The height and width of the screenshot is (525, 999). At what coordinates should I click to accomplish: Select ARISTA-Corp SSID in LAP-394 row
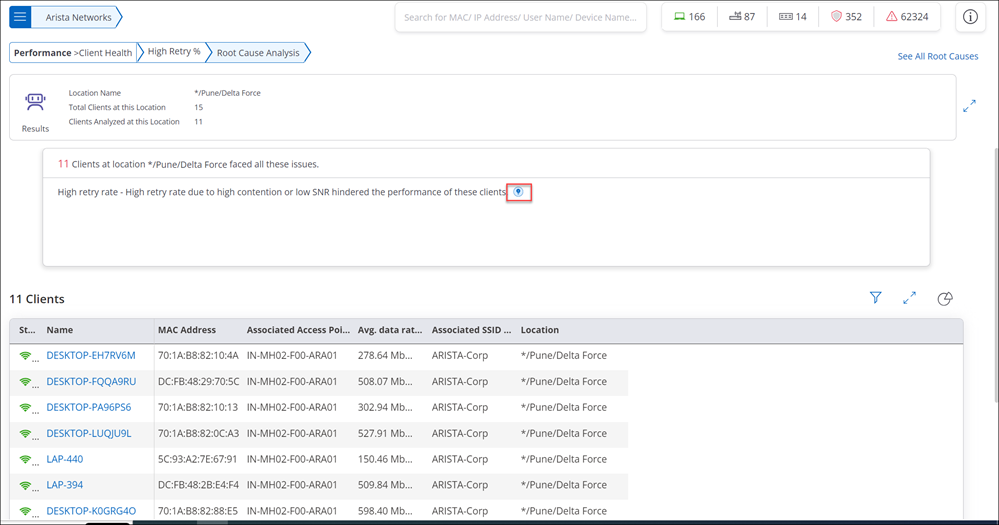pyautogui.click(x=459, y=485)
